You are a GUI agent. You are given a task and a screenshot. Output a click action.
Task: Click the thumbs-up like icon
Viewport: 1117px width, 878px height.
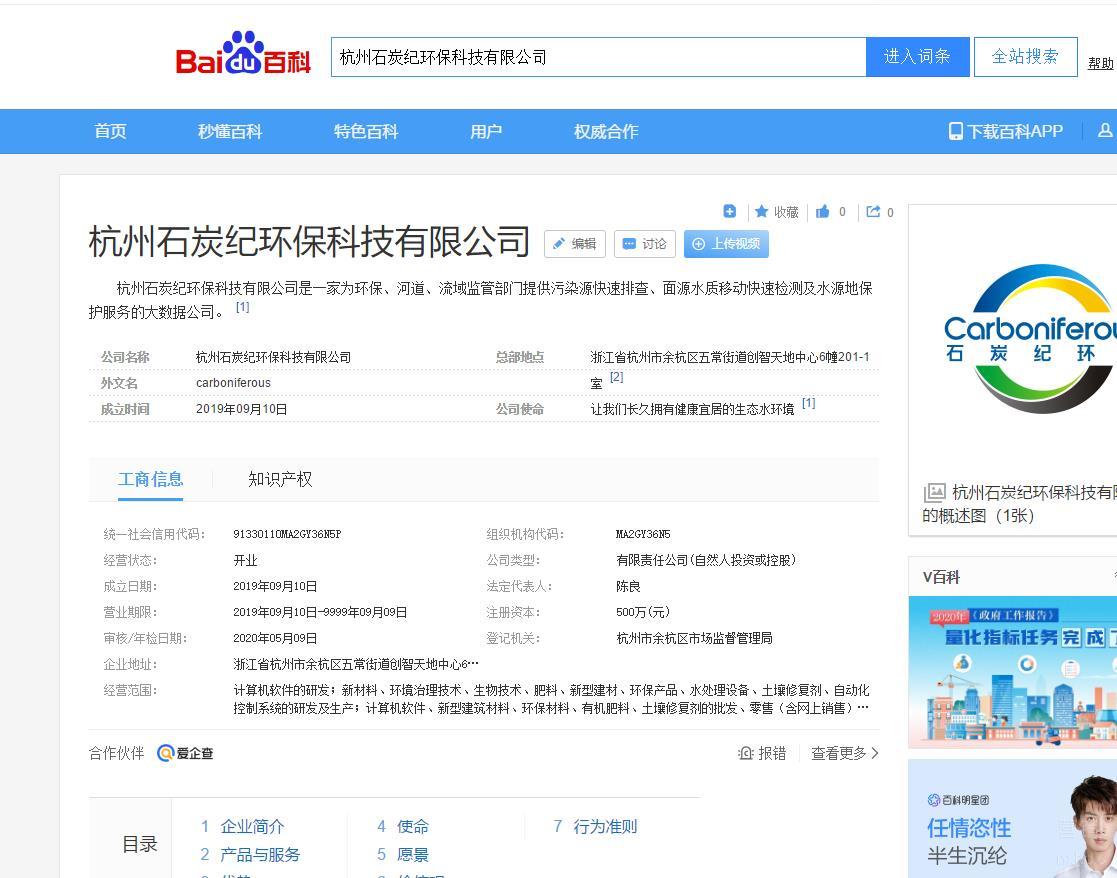pos(823,212)
